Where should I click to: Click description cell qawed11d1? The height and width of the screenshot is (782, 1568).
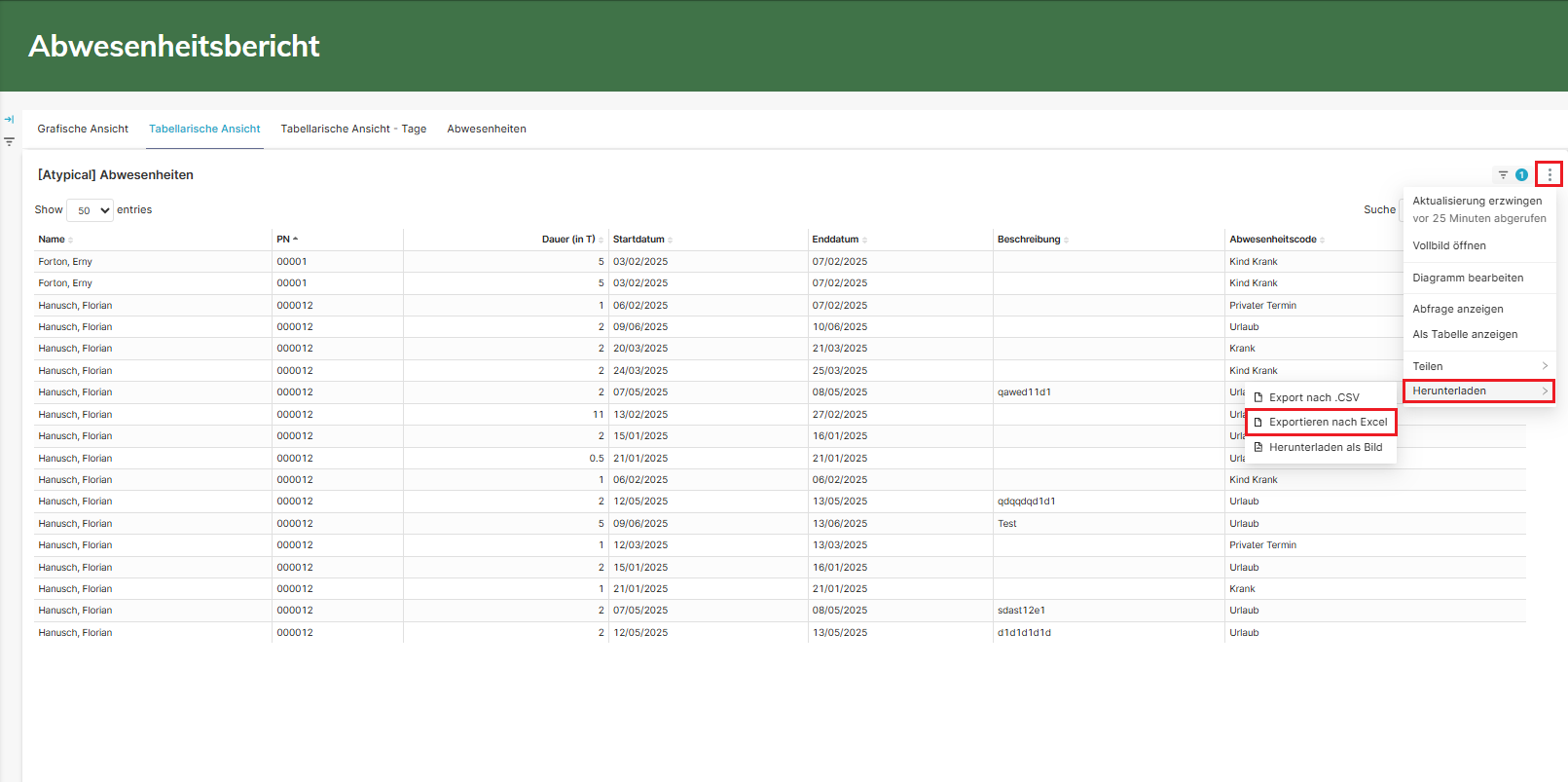pos(1024,392)
